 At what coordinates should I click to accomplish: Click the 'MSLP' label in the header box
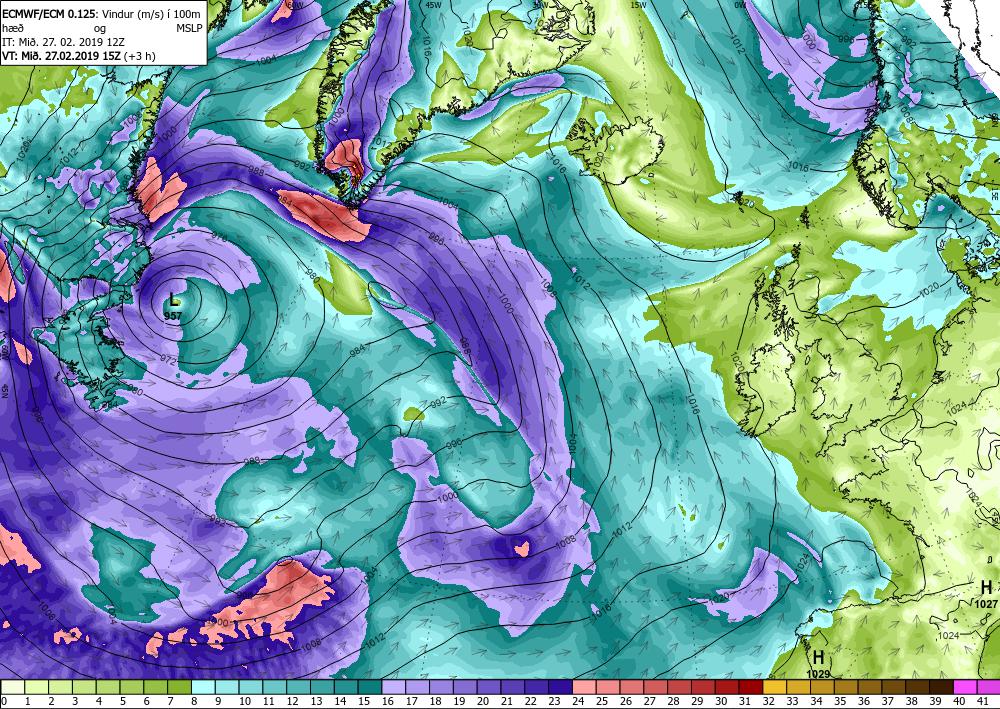[x=188, y=27]
